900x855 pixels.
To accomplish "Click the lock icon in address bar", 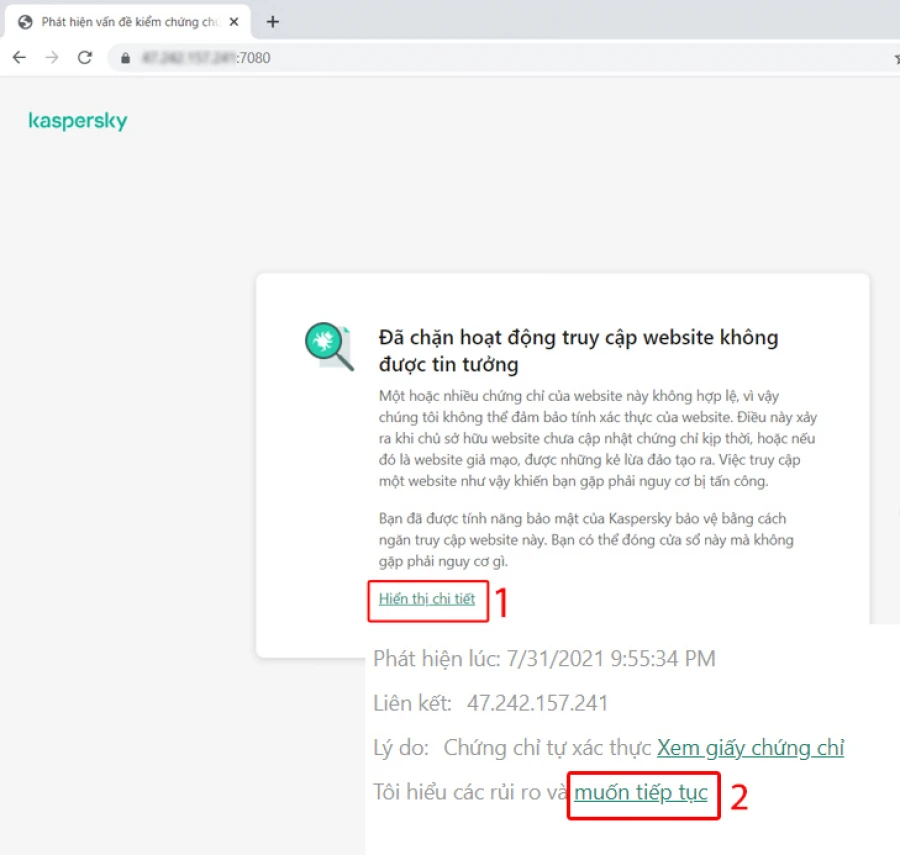I will [125, 58].
